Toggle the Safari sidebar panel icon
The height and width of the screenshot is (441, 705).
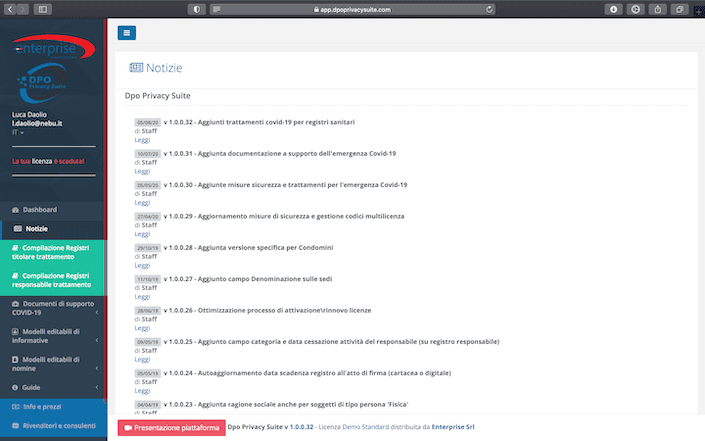(43, 9)
